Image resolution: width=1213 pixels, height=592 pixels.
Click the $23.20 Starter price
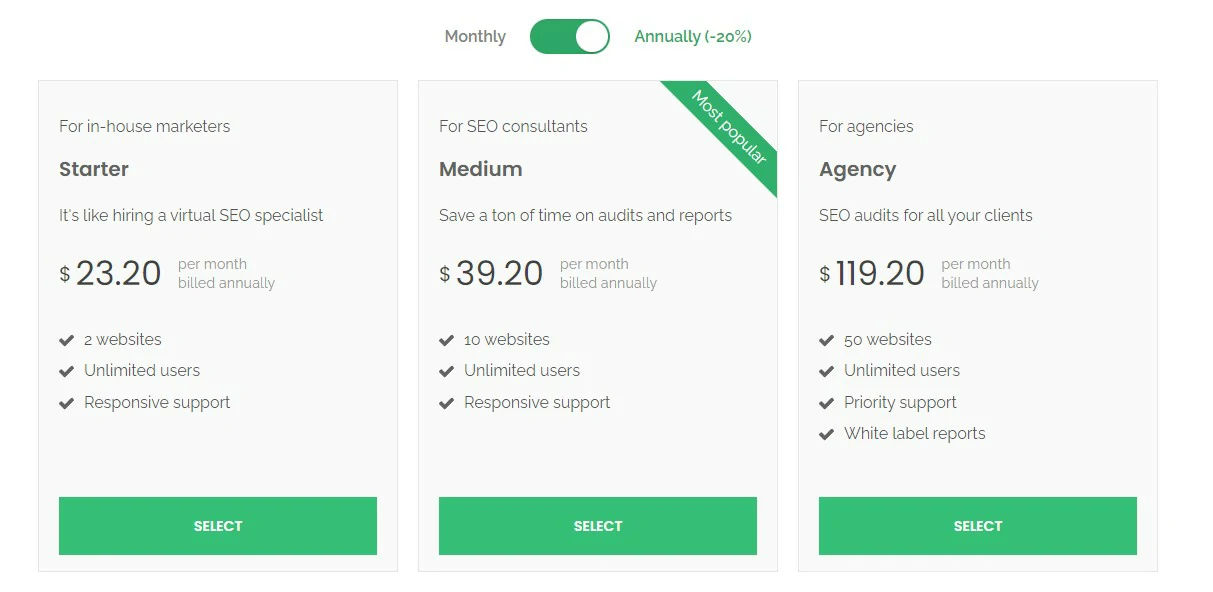point(110,273)
